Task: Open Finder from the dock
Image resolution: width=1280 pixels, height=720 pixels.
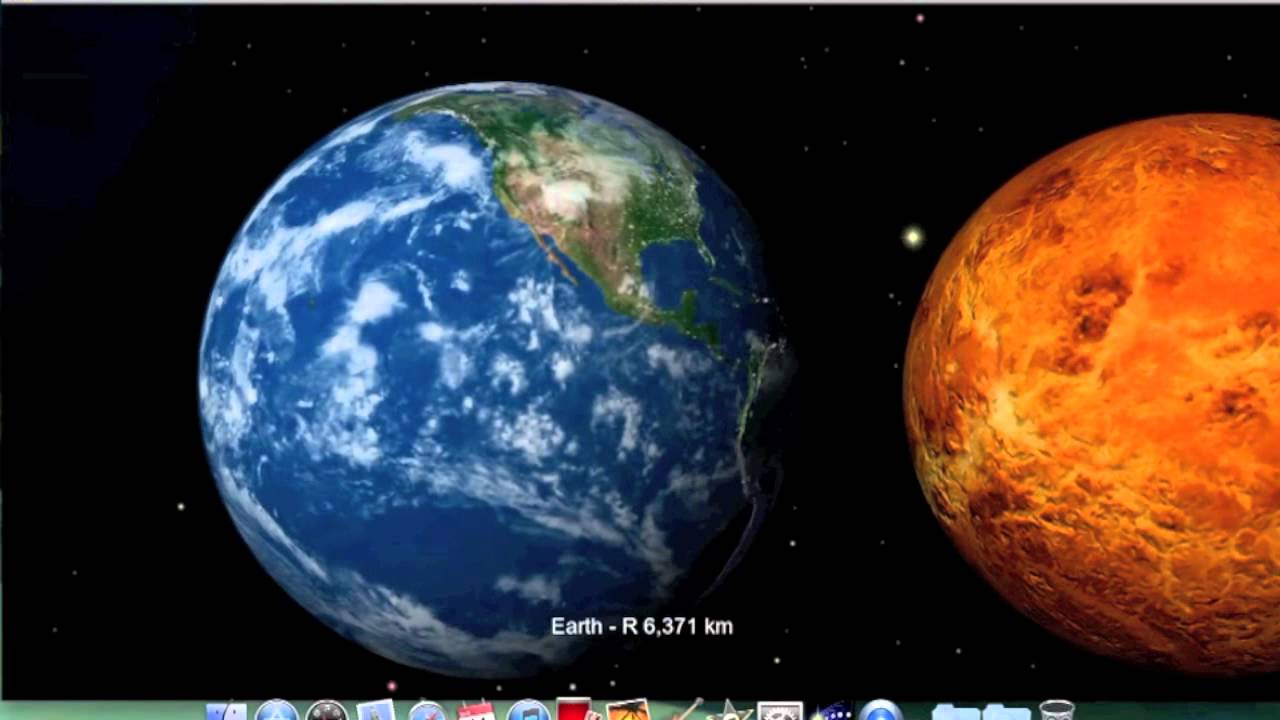Action: click(226, 712)
